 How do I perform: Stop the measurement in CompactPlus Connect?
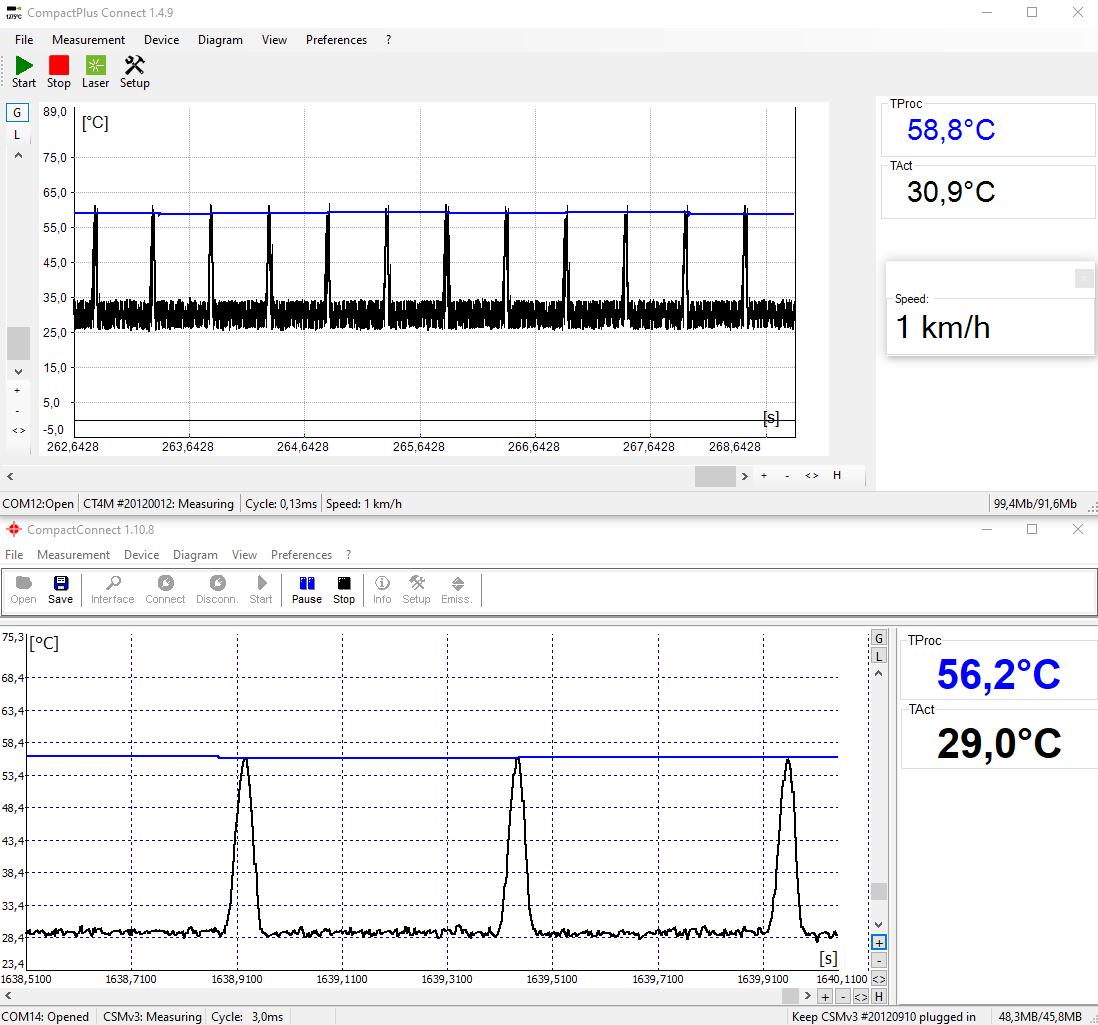tap(58, 70)
